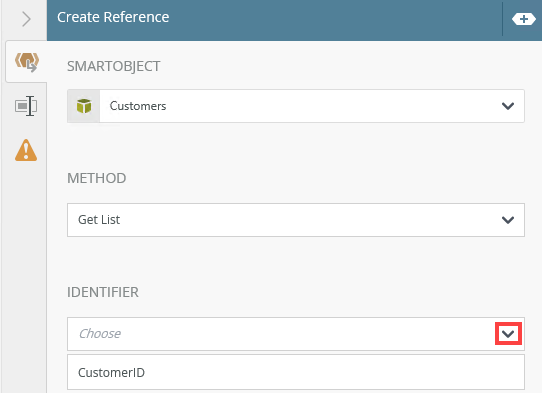Select CustomerID from the identifier list
Screen dimensions: 542x393
pos(296,372)
